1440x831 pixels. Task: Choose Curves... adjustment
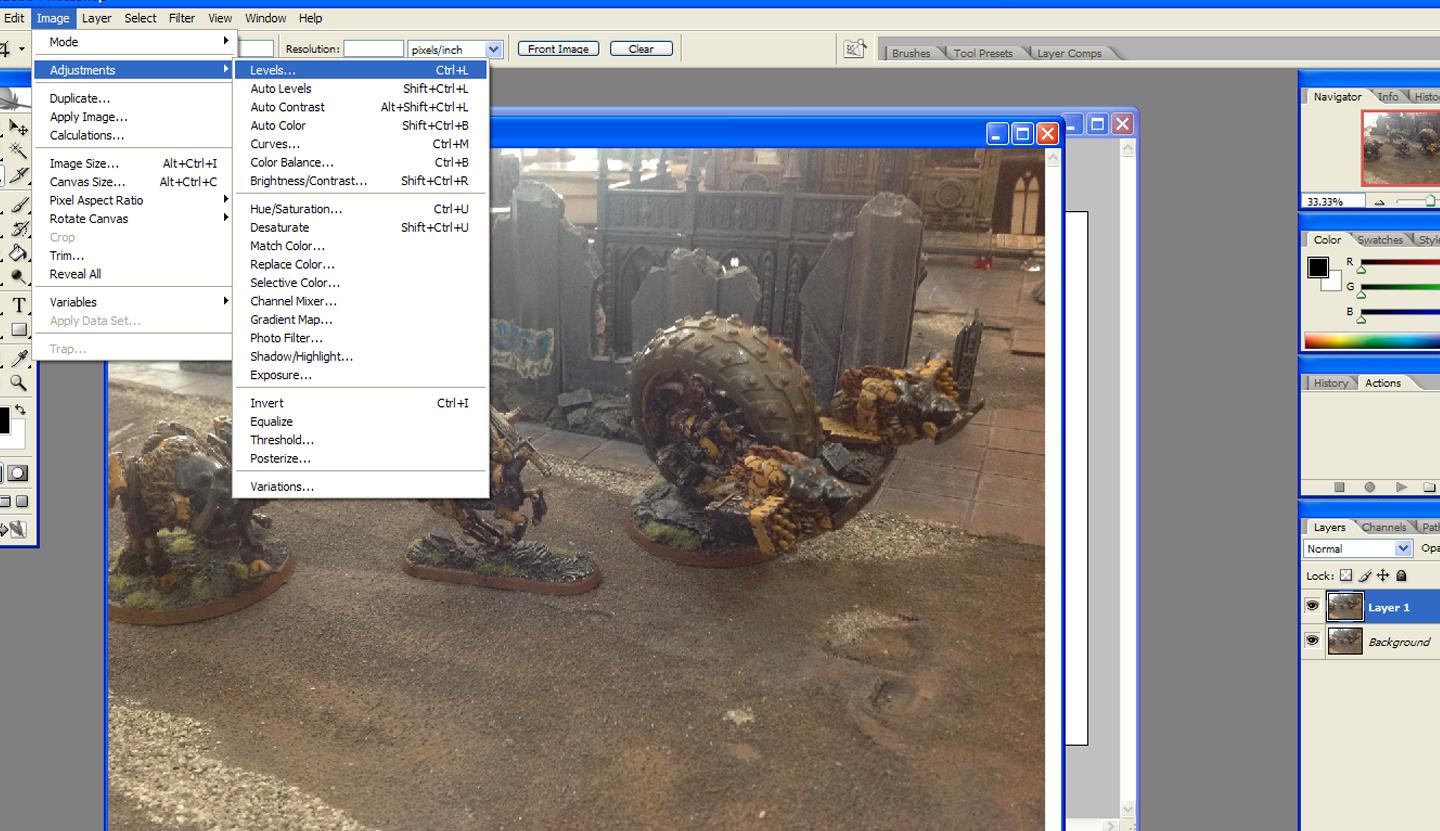pyautogui.click(x=360, y=144)
